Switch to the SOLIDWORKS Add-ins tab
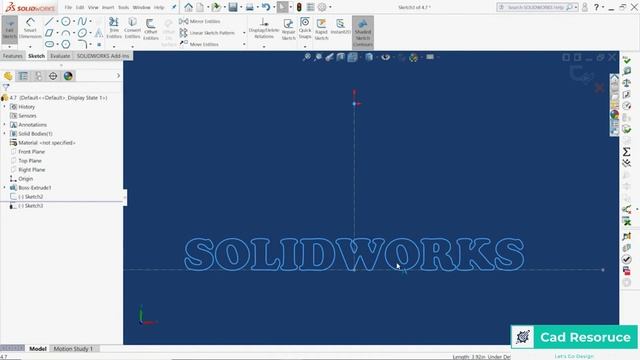This screenshot has height=360, width=640. click(x=103, y=56)
